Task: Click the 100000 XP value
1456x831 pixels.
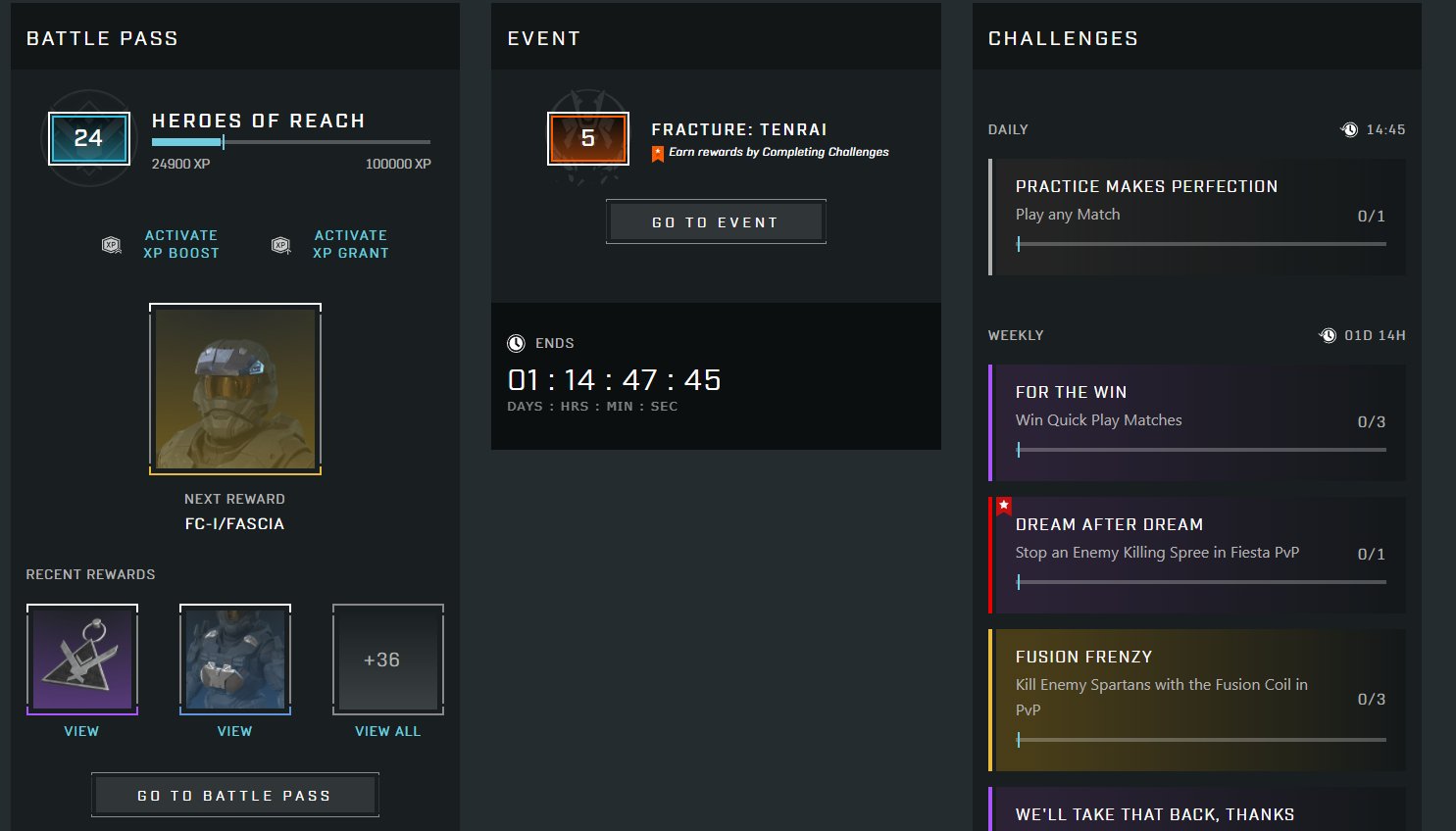Action: 398,164
